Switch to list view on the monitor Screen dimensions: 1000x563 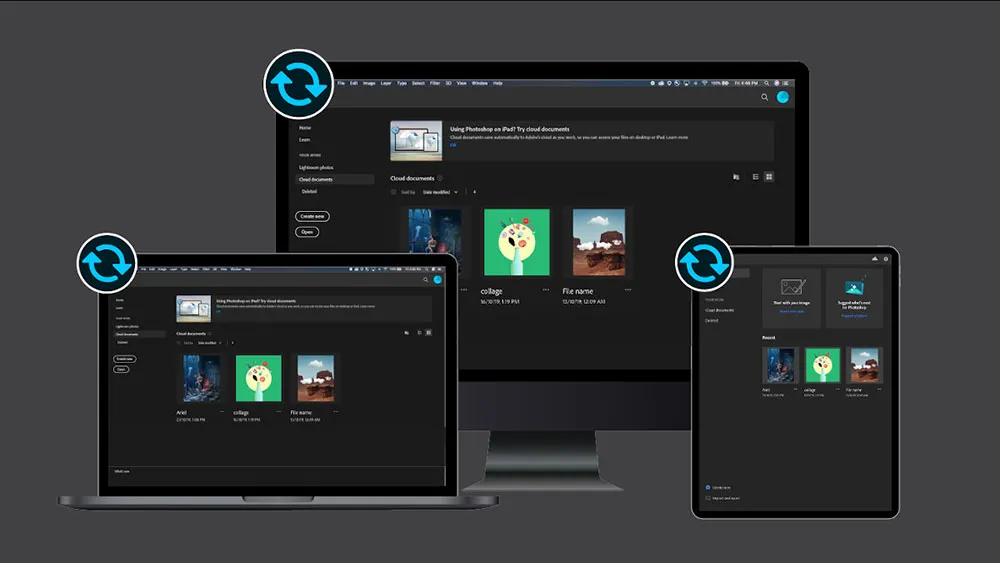click(x=755, y=177)
